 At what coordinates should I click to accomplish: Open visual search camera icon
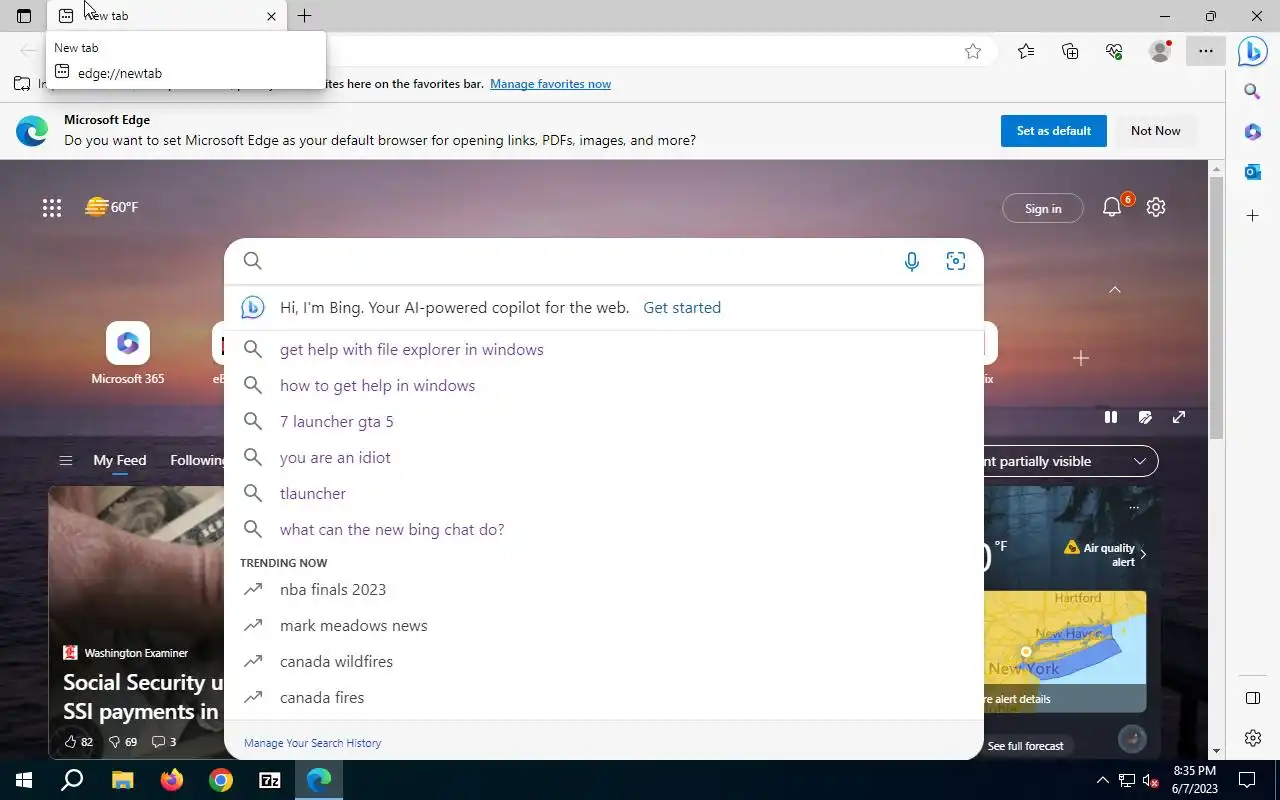tap(956, 262)
